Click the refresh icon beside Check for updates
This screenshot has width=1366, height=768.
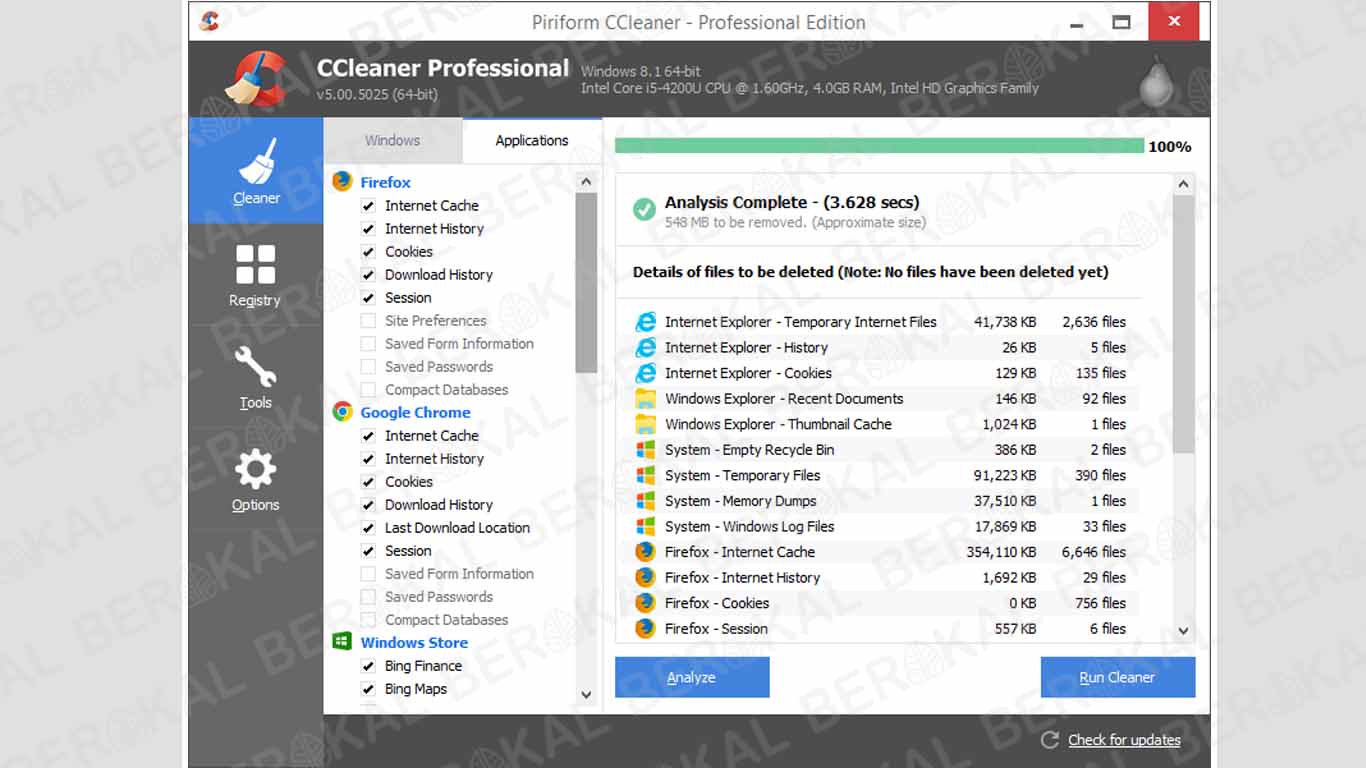pos(1050,740)
